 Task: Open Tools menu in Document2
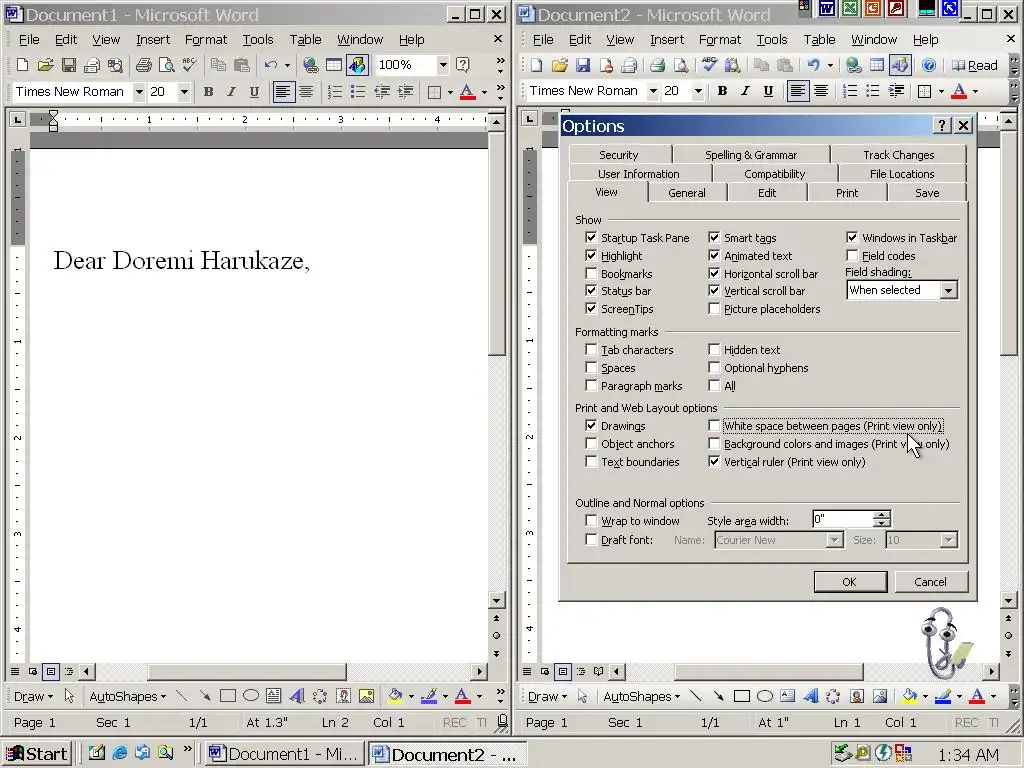pyautogui.click(x=772, y=40)
